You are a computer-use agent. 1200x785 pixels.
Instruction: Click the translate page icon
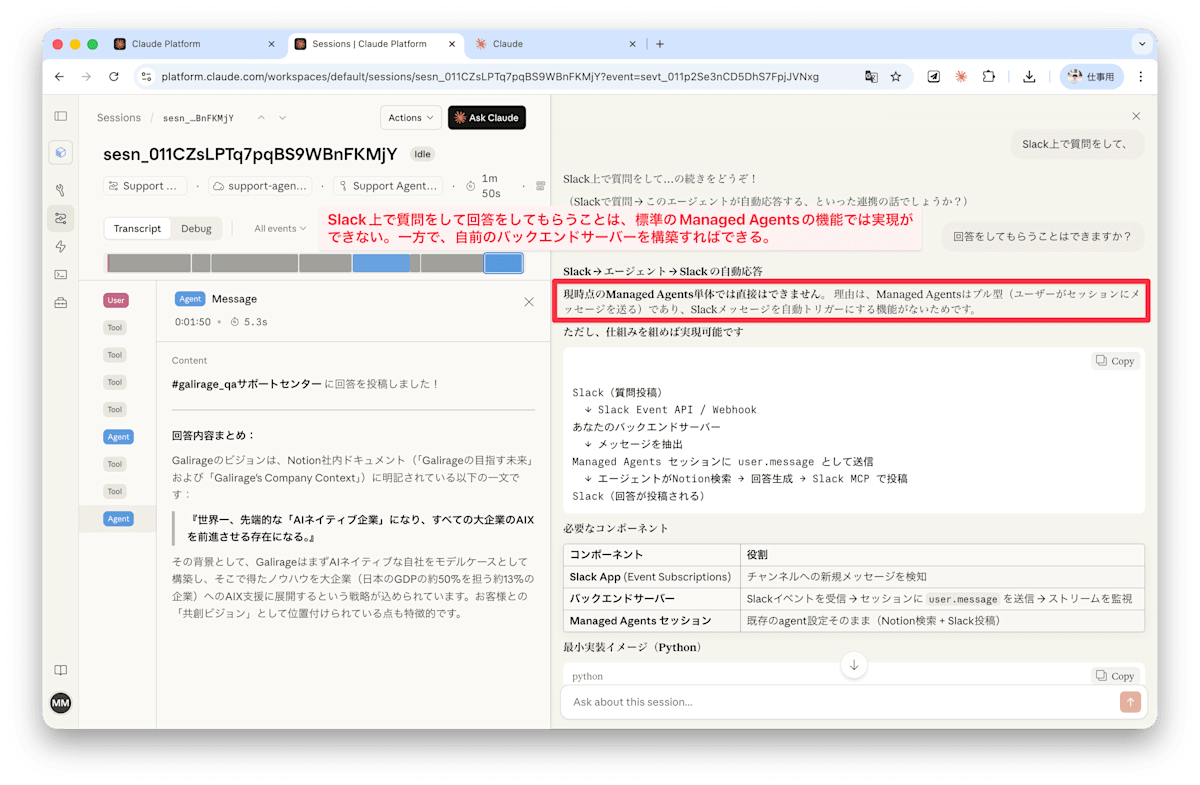871,76
